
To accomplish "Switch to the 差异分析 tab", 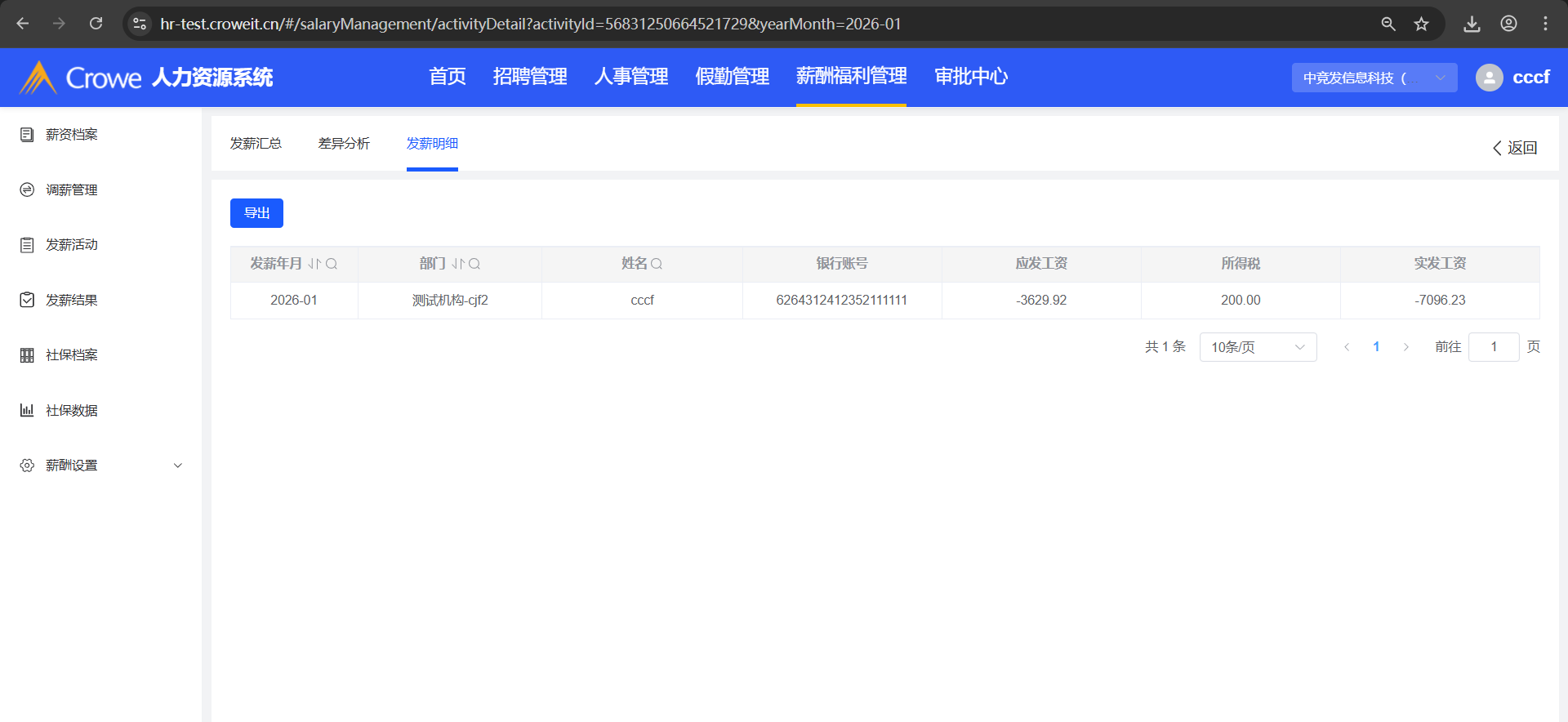I will point(344,144).
